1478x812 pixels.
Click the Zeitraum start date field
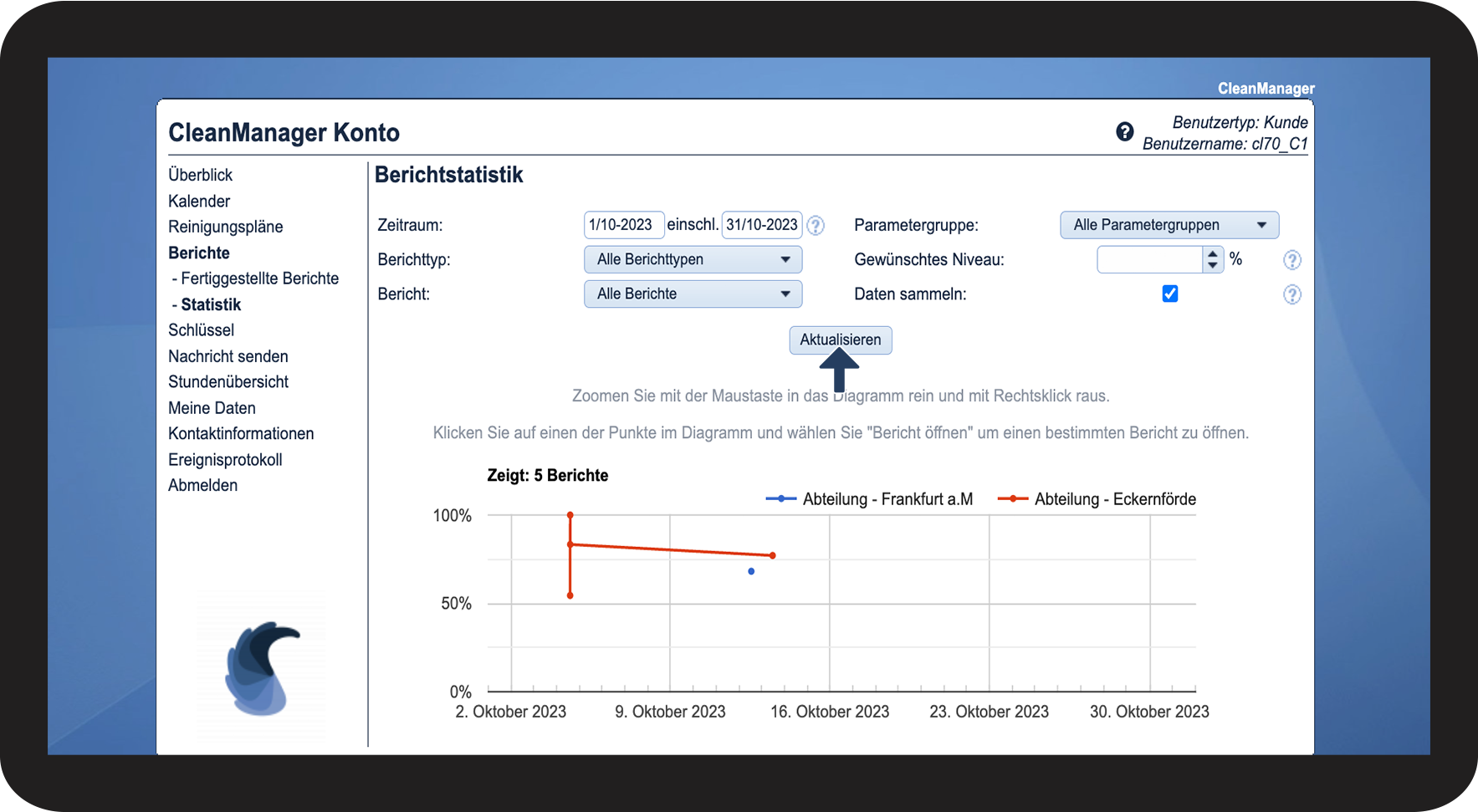[x=624, y=225]
